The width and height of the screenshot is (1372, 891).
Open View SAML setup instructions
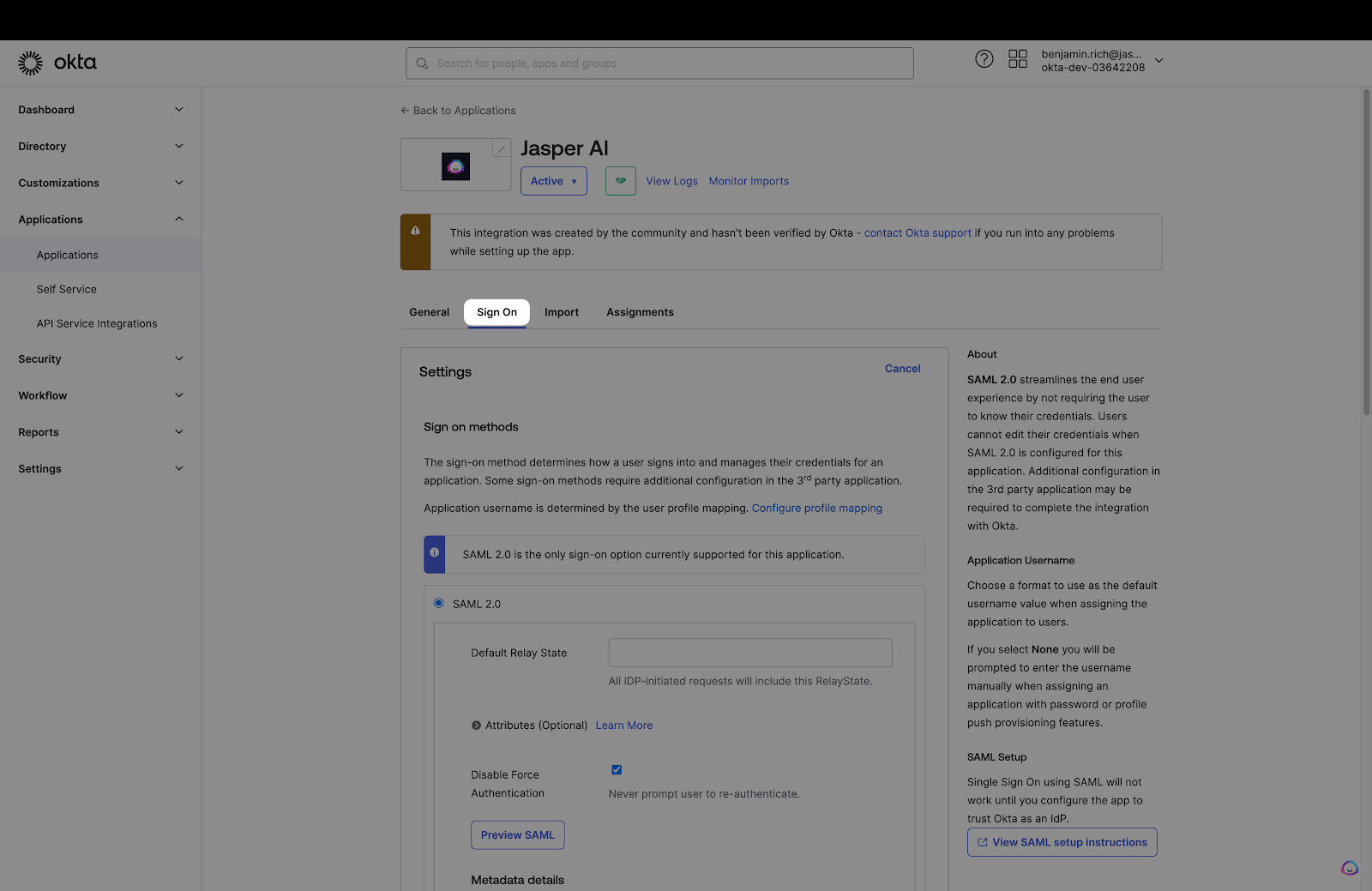tap(1062, 842)
